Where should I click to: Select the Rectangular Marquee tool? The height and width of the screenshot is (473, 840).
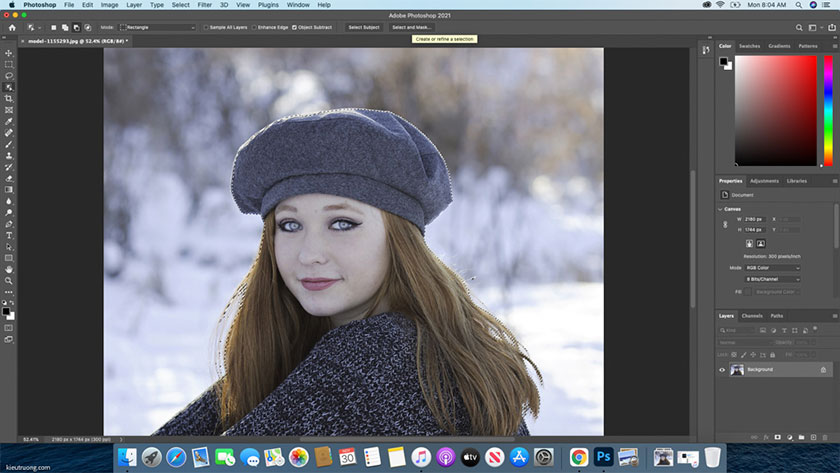9,64
